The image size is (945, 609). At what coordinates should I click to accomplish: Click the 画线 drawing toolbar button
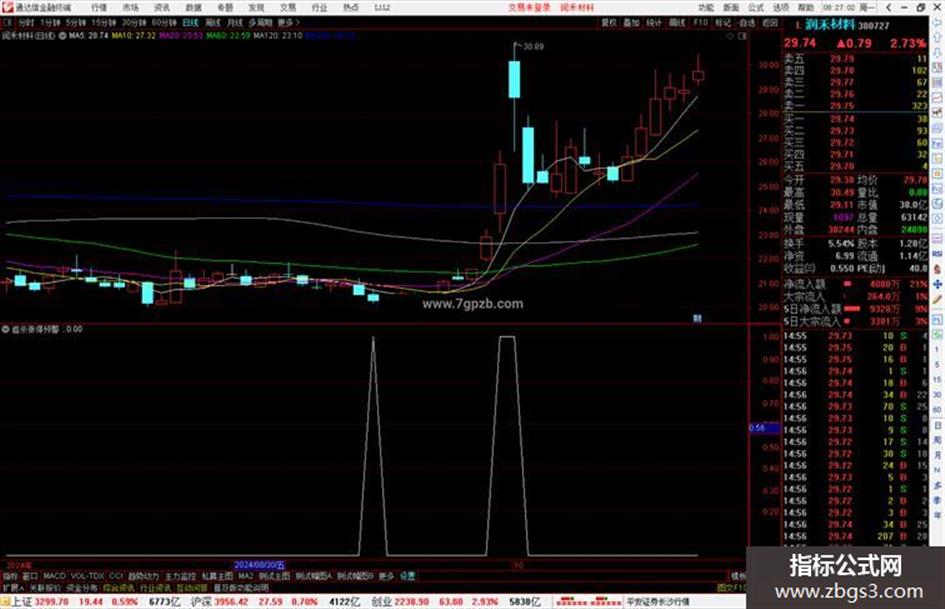point(677,22)
